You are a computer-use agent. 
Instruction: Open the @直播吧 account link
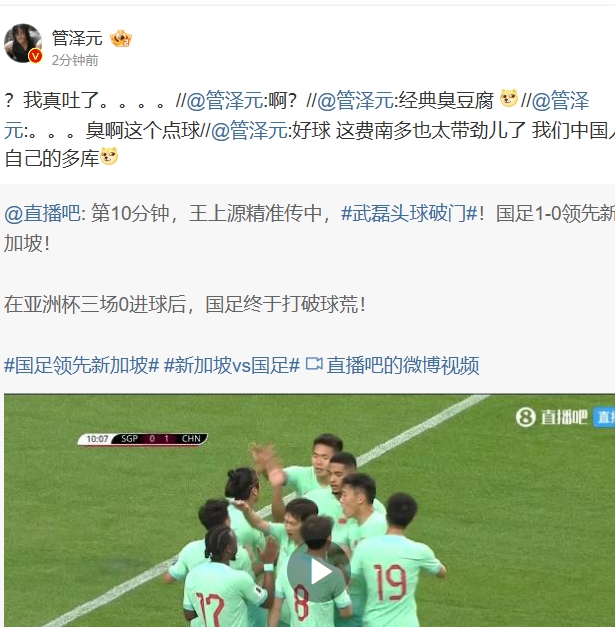tap(42, 213)
